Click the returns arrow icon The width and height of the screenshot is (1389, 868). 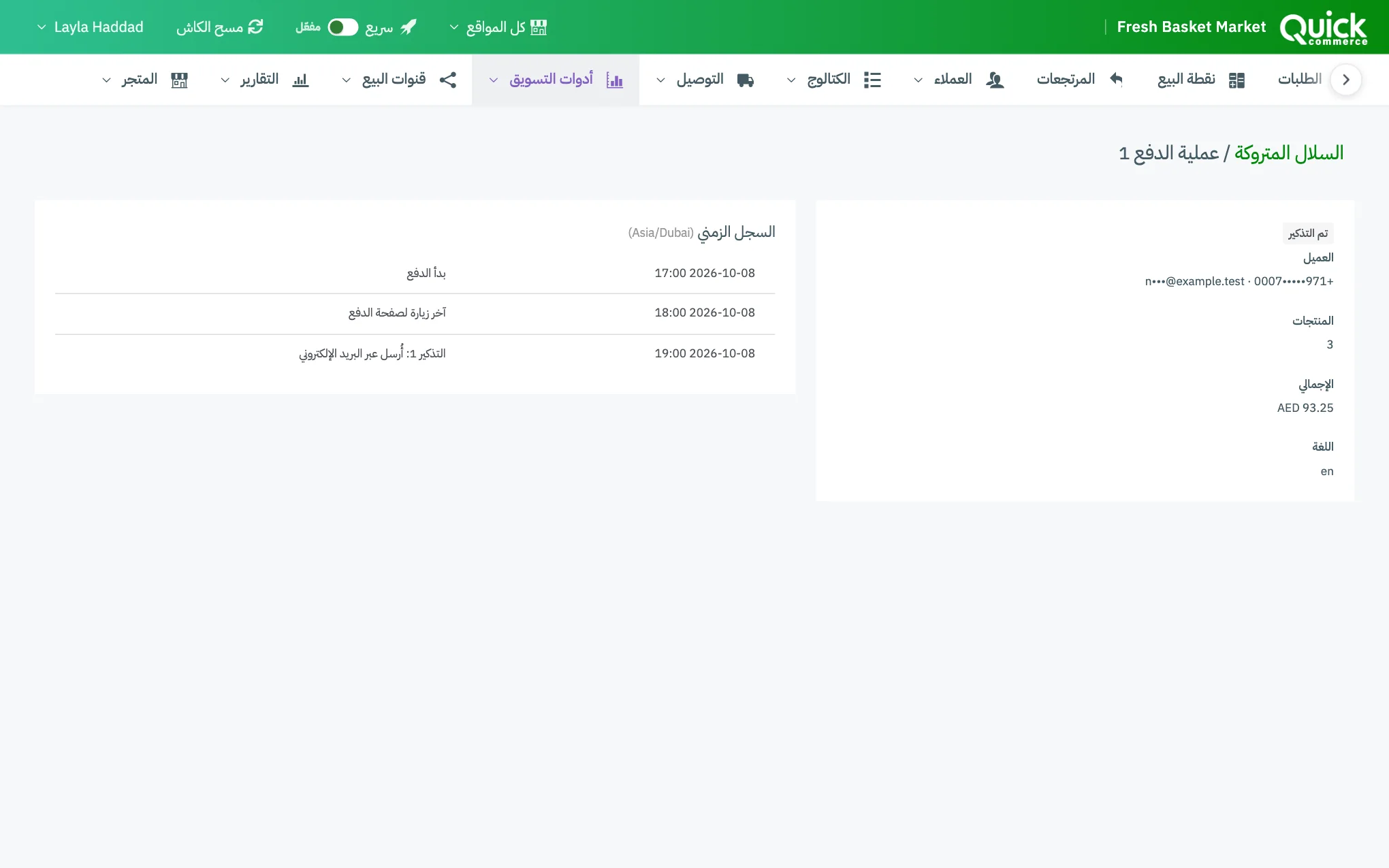1116,79
